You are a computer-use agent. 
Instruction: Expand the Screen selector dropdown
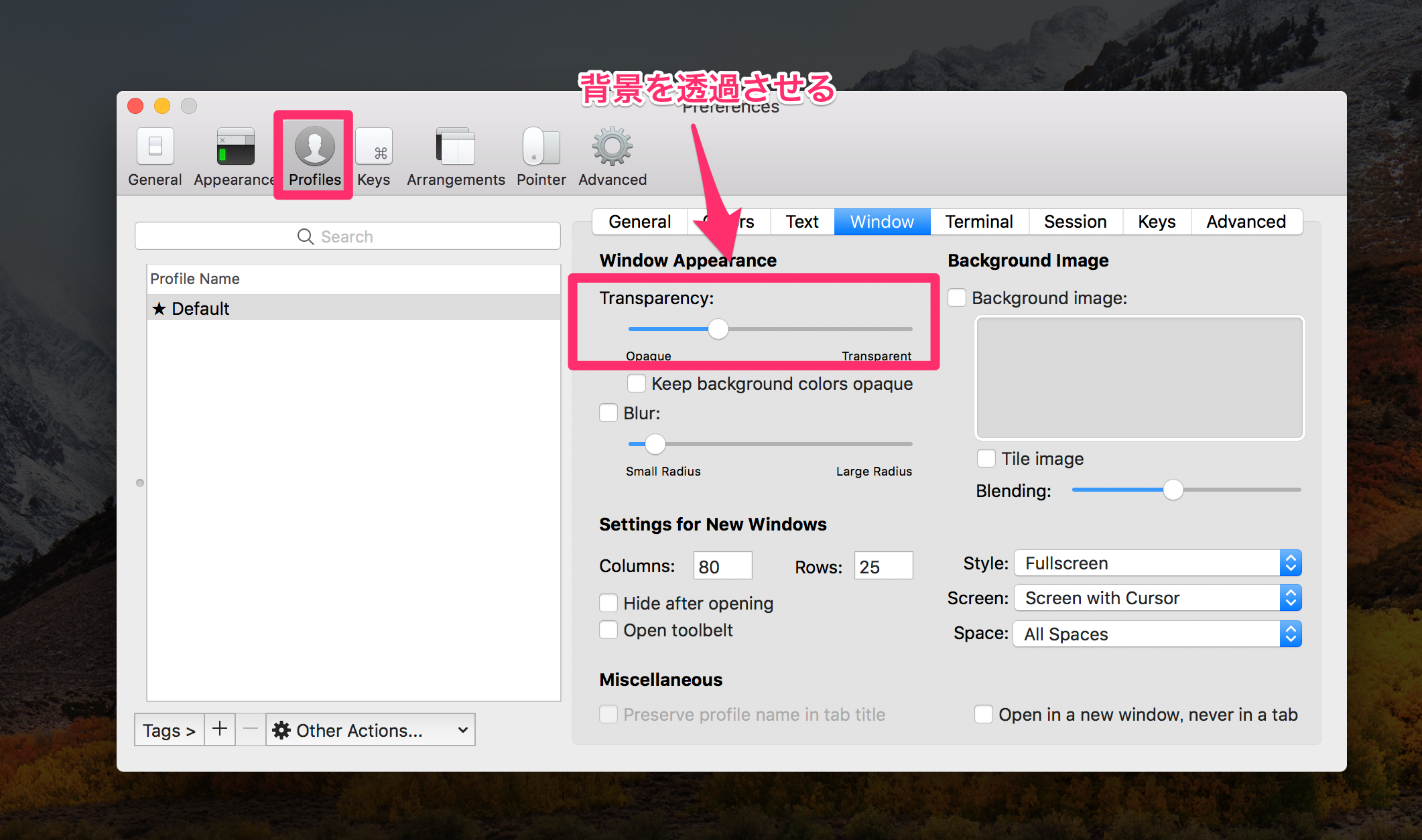tap(1290, 599)
